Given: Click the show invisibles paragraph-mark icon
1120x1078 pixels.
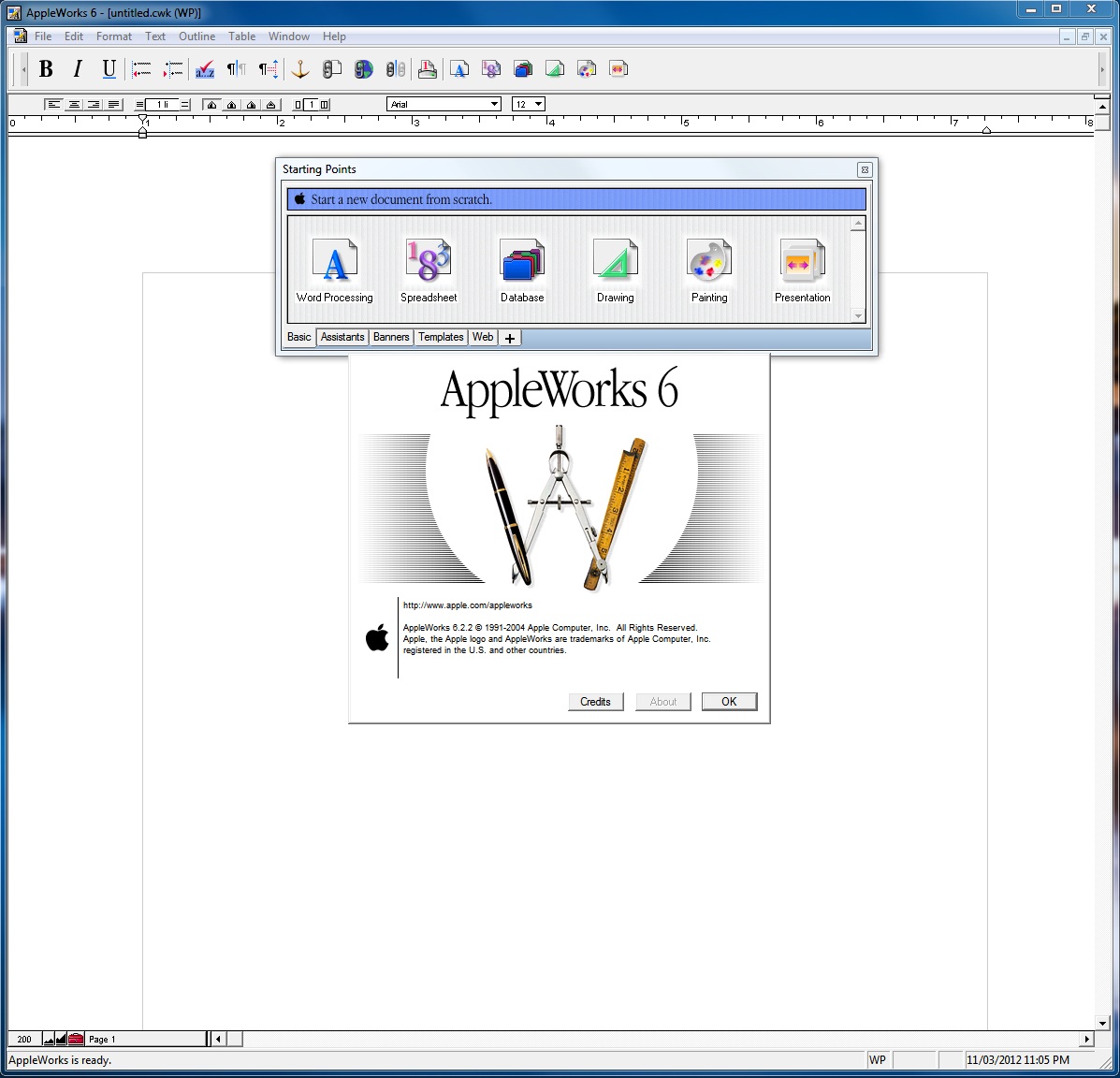Looking at the screenshot, I should click(x=236, y=68).
